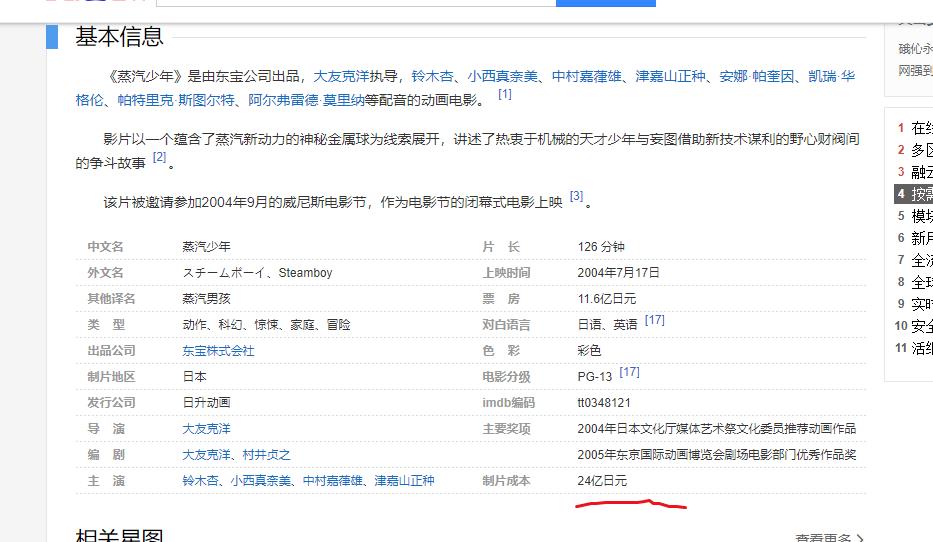
Task: Click citation [3] after 闭幕式电影上映
Action: [577, 196]
